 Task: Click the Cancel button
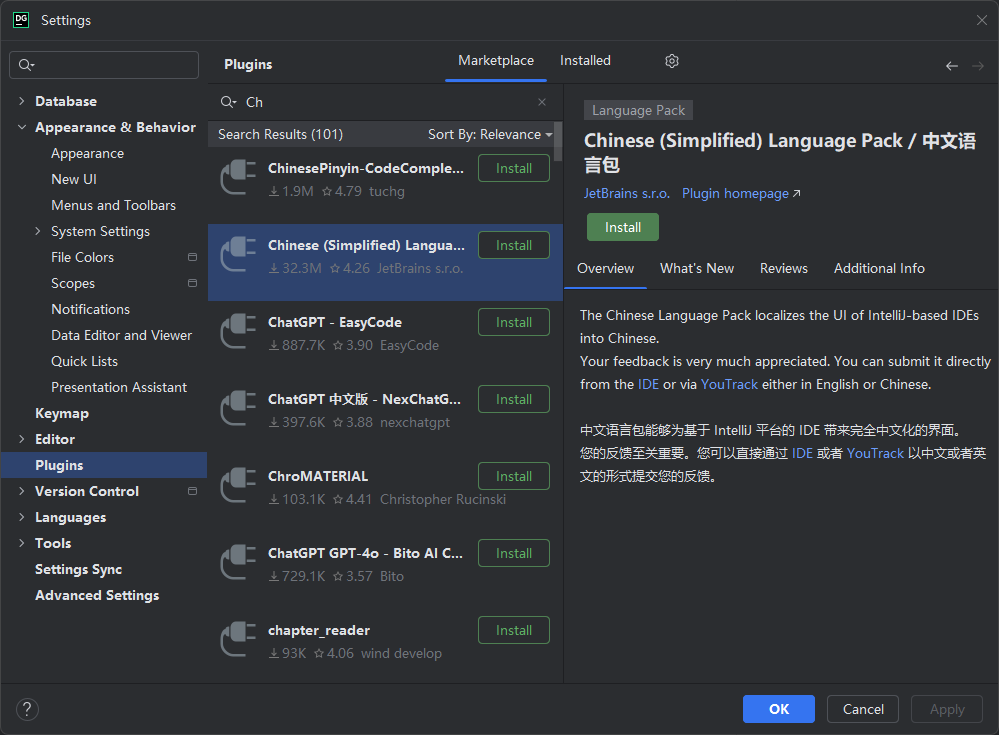pos(863,709)
